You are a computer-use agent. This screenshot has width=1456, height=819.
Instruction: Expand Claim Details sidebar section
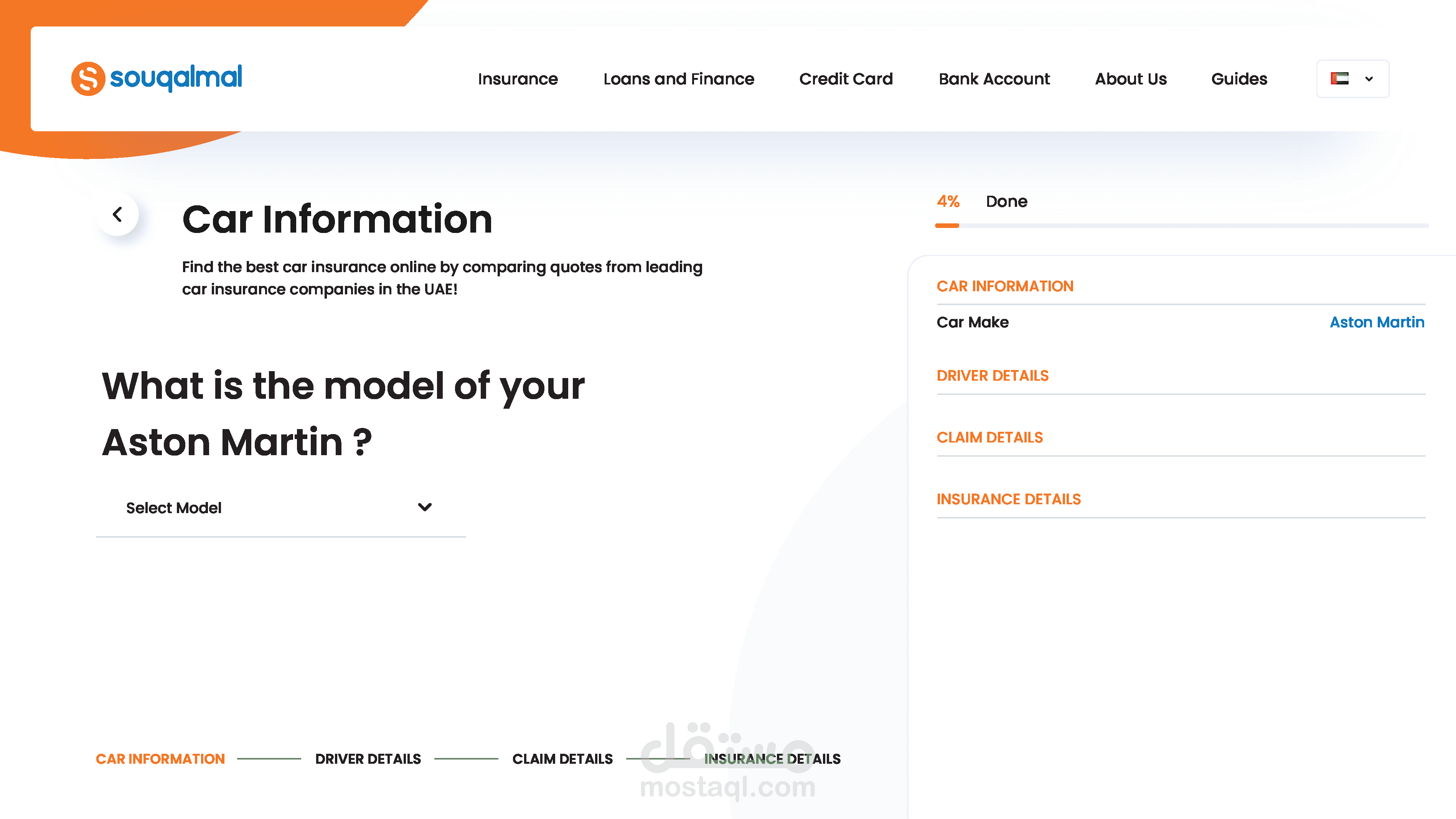pyautogui.click(x=989, y=438)
